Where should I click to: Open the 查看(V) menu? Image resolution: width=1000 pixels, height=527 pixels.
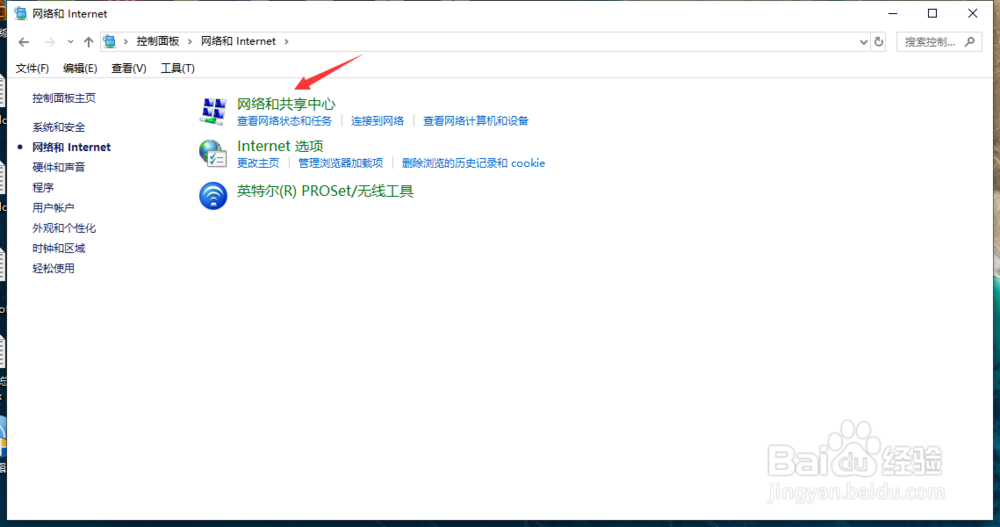[129, 68]
